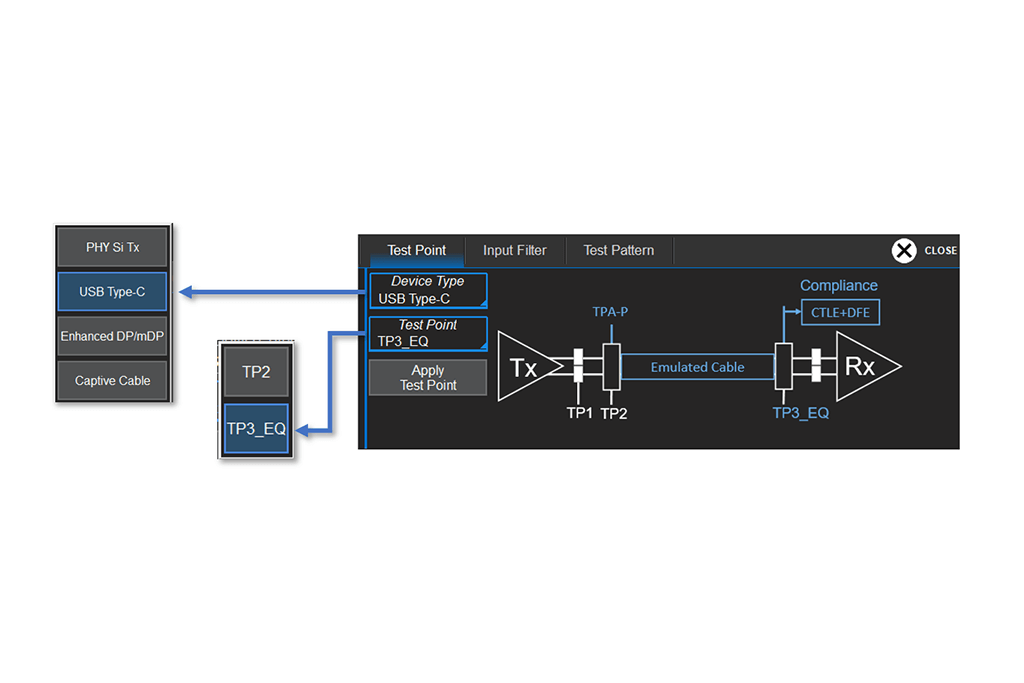Image resolution: width=1024 pixels, height=683 pixels.
Task: Switch to the Input Filter tab
Action: point(514,250)
